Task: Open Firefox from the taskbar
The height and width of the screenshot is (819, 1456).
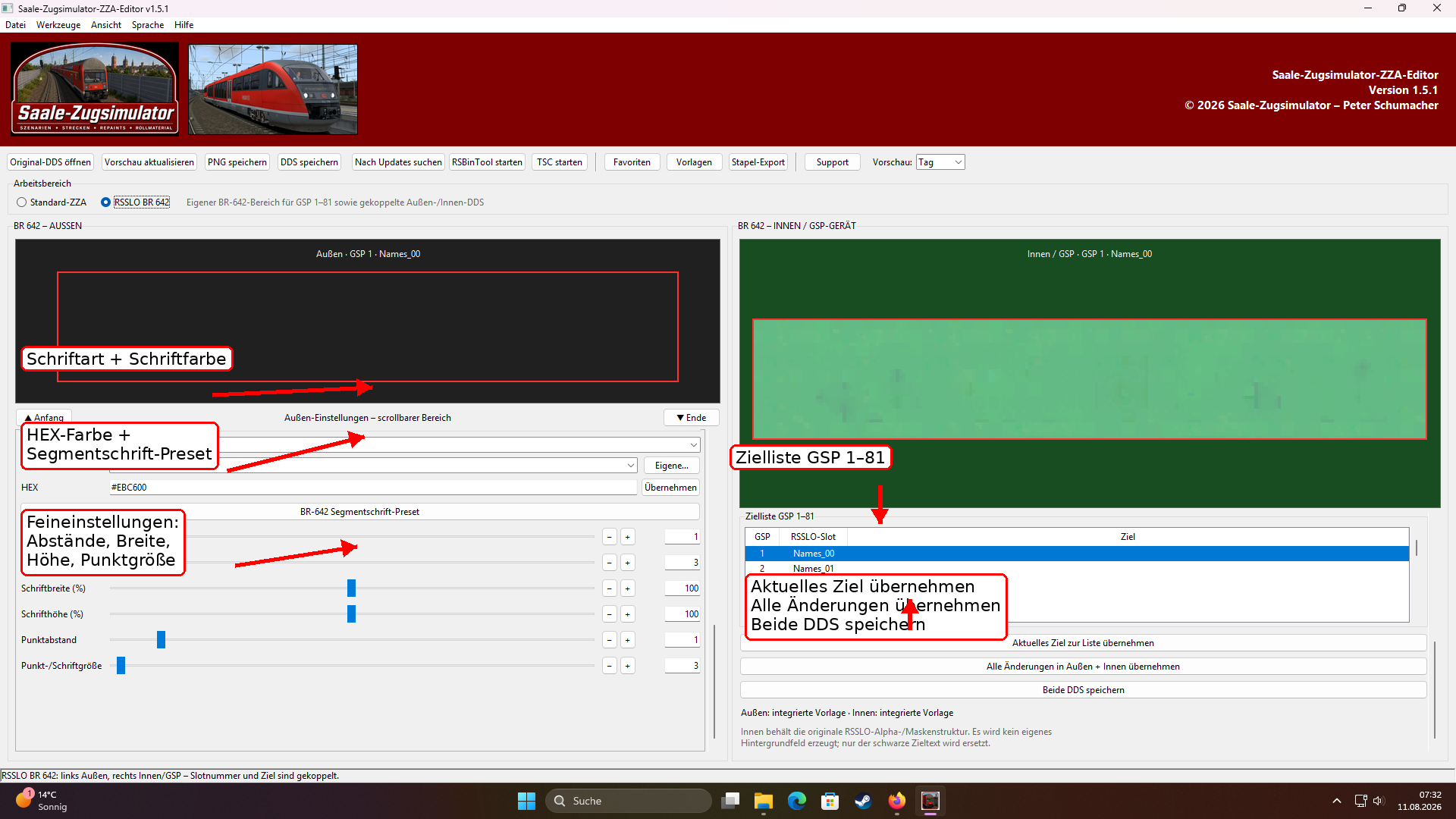Action: coord(897,801)
